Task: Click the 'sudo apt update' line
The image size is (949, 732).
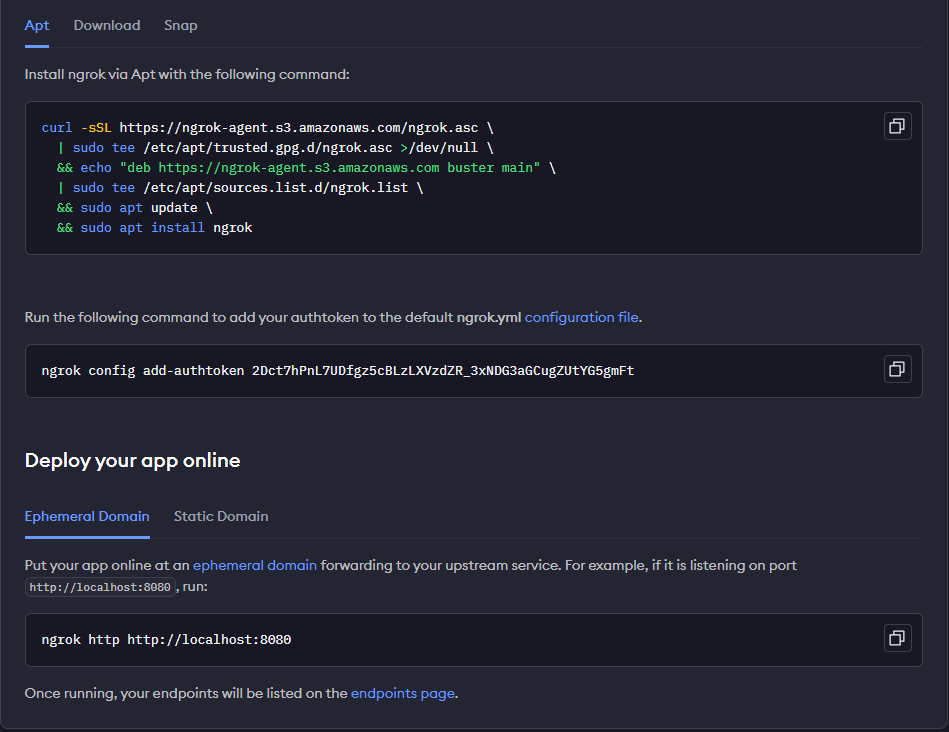Action: pyautogui.click(x=134, y=208)
